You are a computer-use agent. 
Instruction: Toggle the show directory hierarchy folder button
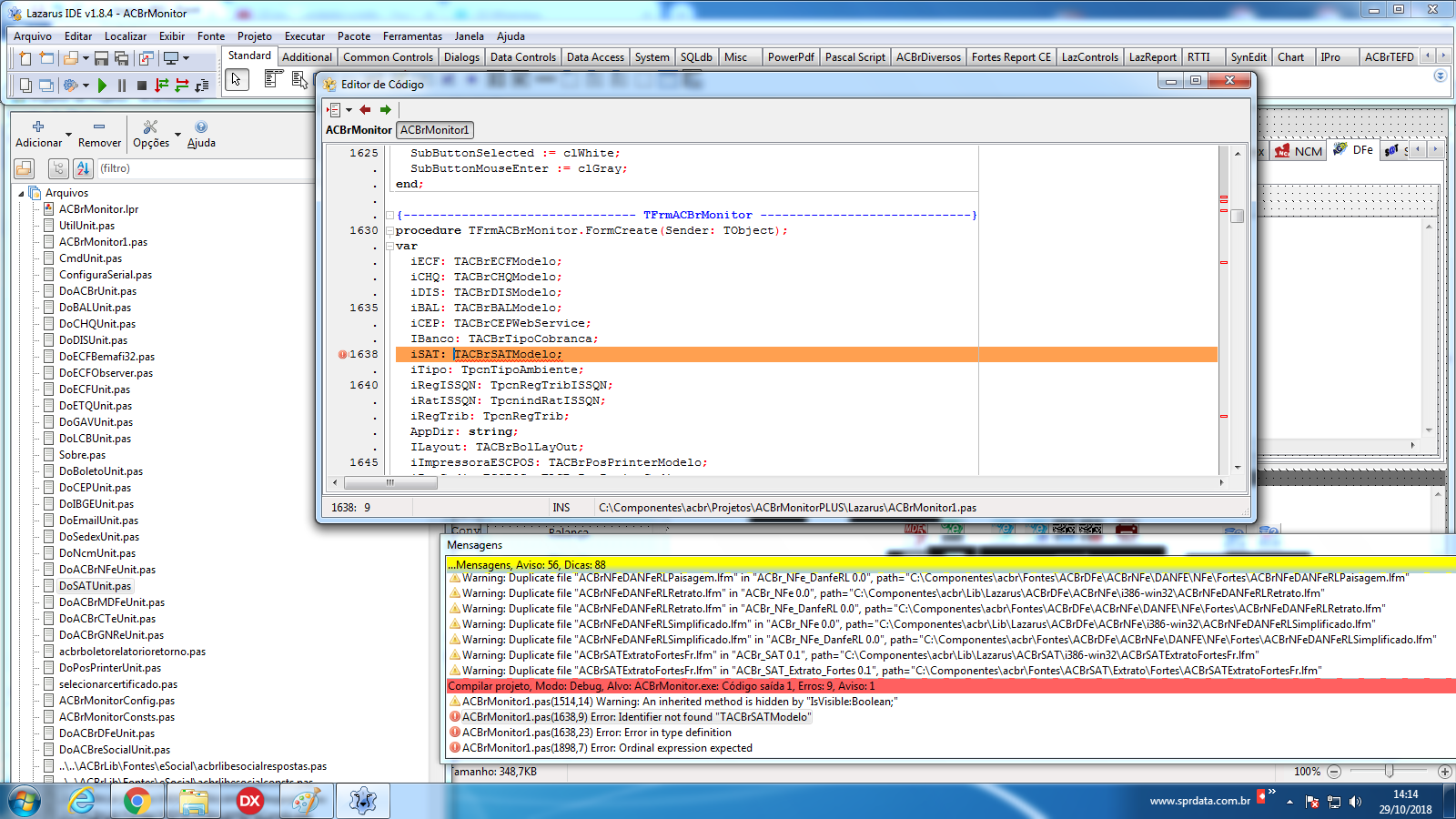click(24, 168)
